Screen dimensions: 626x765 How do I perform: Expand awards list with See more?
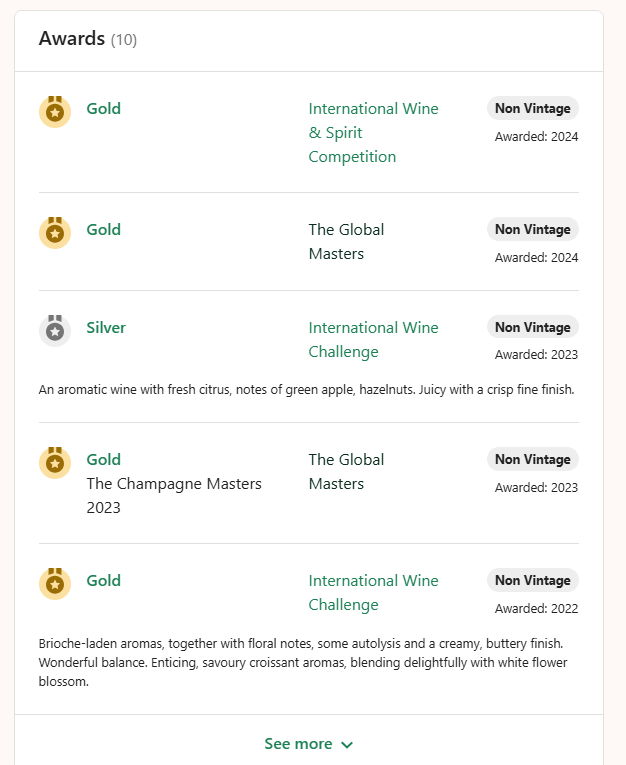tap(308, 744)
